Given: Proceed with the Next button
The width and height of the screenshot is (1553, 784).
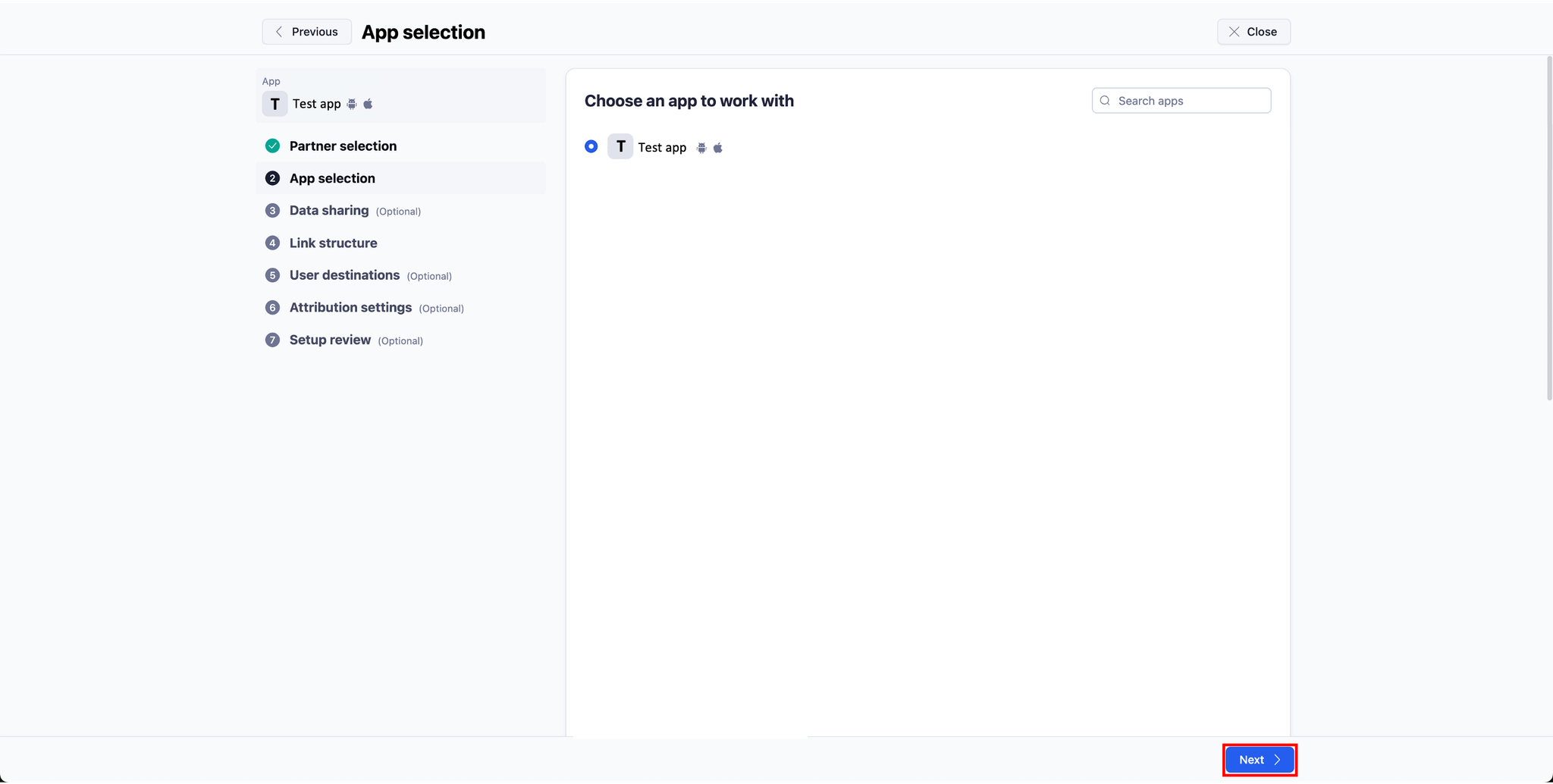Looking at the screenshot, I should [1260, 760].
